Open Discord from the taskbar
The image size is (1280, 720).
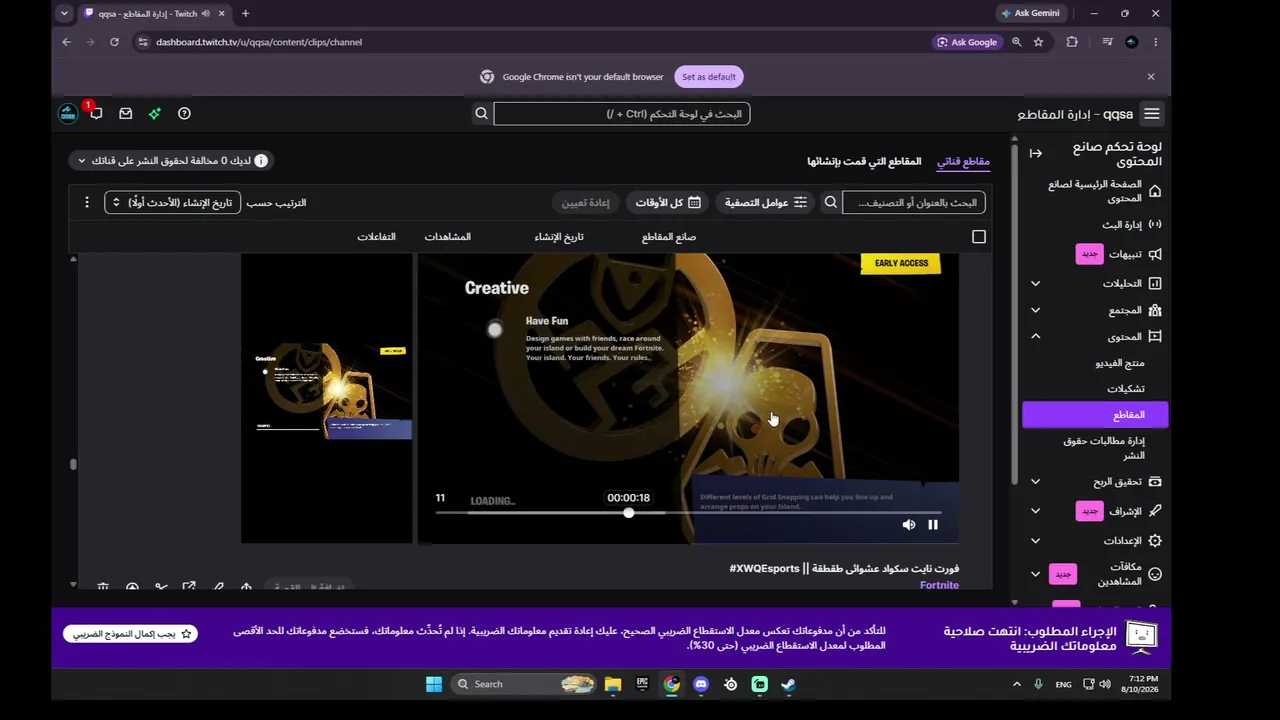coord(701,684)
